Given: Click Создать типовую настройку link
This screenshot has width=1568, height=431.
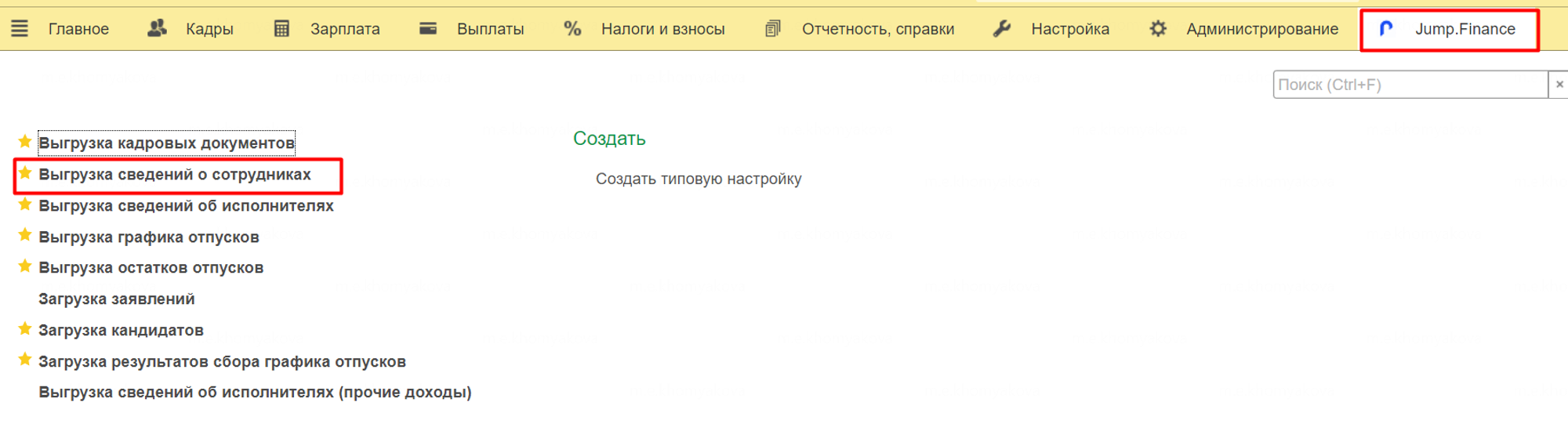Looking at the screenshot, I should (699, 179).
